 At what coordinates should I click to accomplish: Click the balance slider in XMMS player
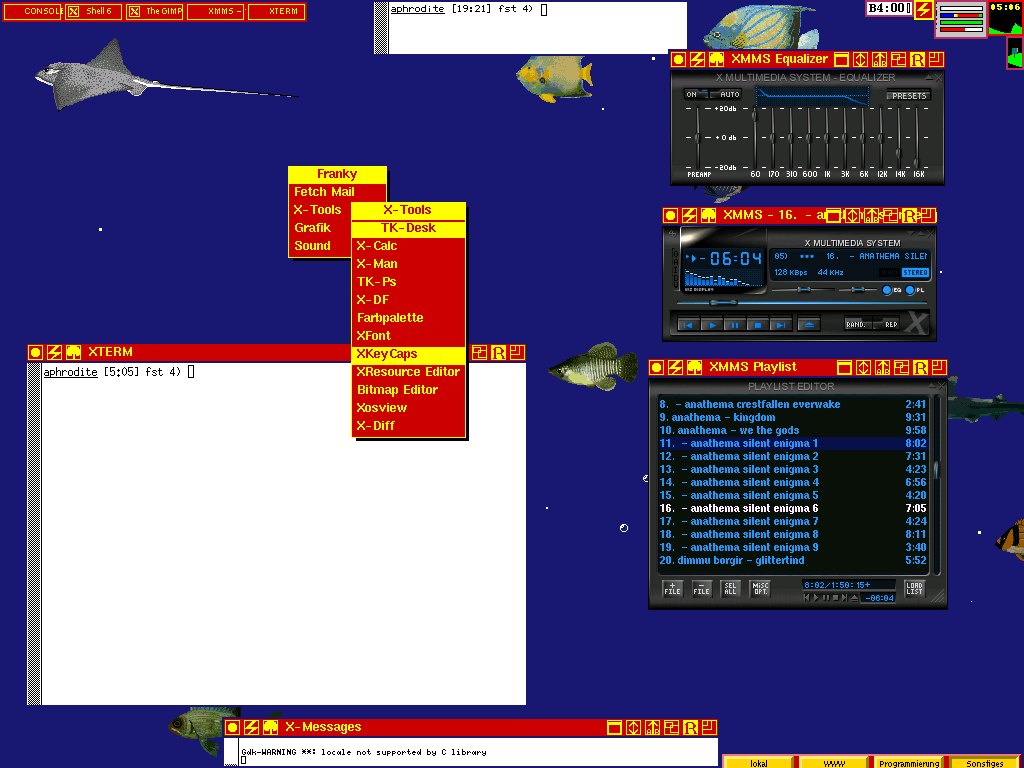point(857,289)
